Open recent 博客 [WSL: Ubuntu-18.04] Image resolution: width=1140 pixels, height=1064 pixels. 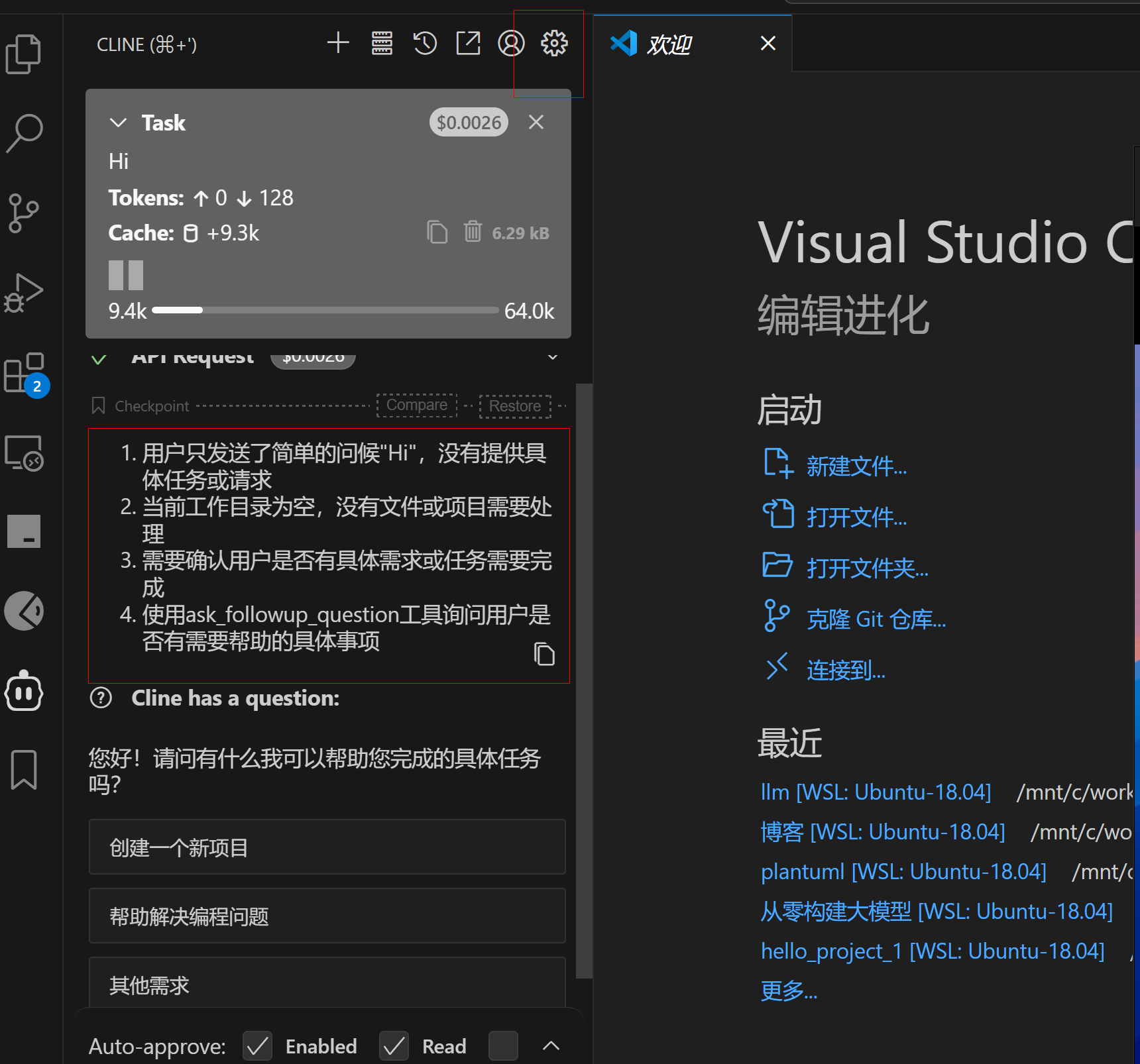click(883, 832)
